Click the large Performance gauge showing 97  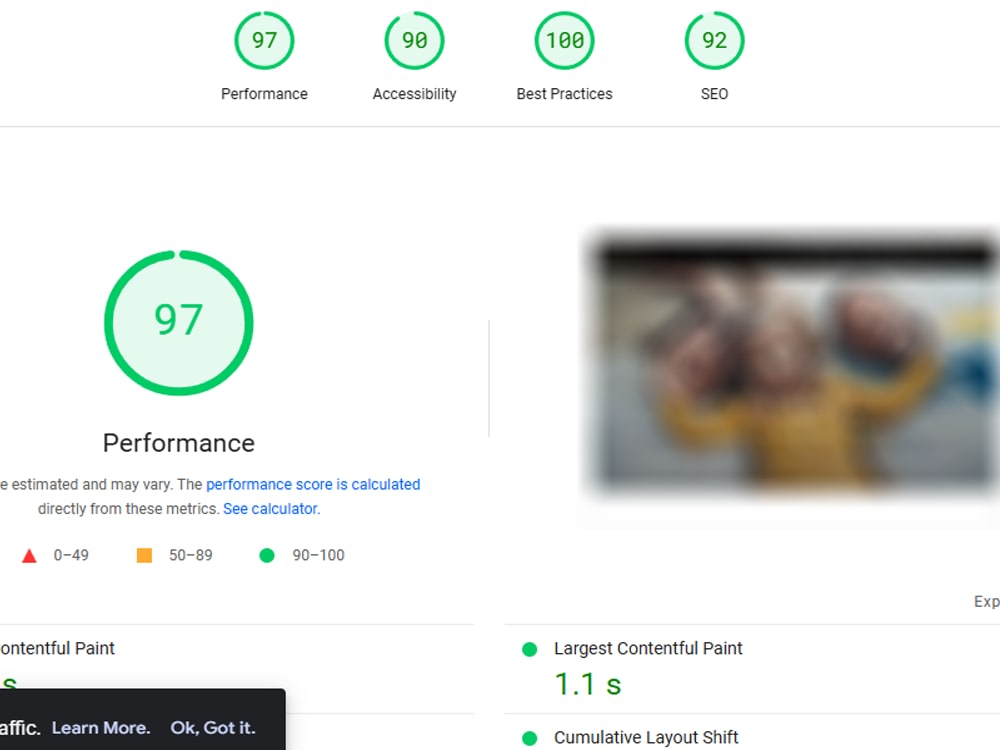click(x=179, y=323)
